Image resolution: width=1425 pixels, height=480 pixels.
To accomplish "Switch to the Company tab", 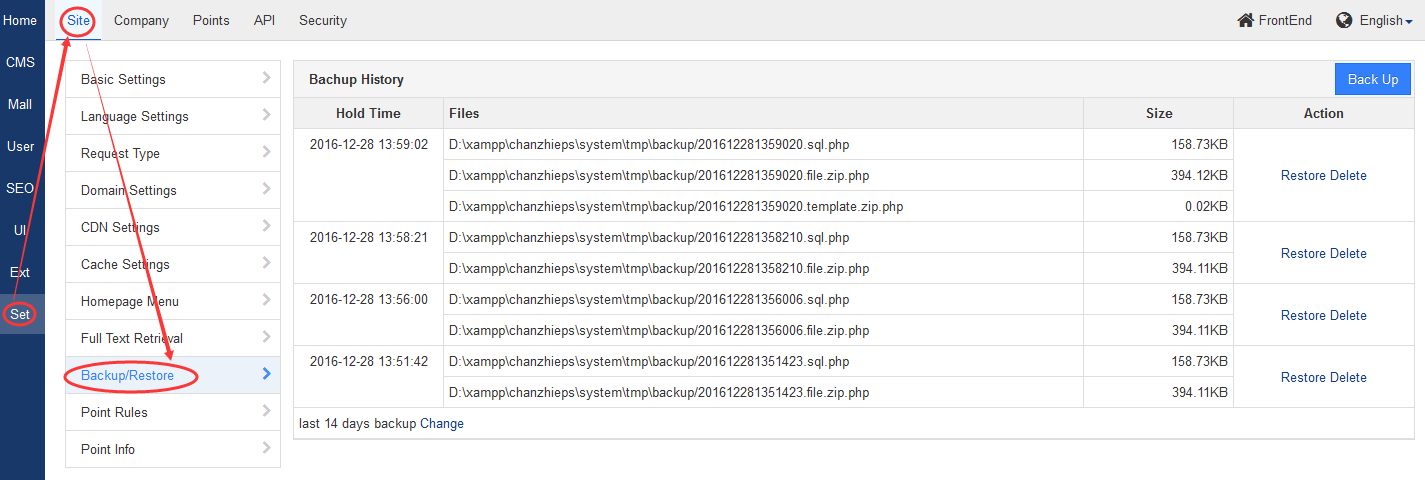I will point(141,20).
